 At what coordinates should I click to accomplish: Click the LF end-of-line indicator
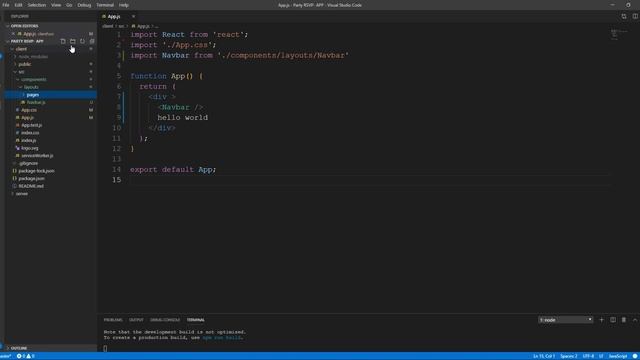pyautogui.click(x=601, y=356)
